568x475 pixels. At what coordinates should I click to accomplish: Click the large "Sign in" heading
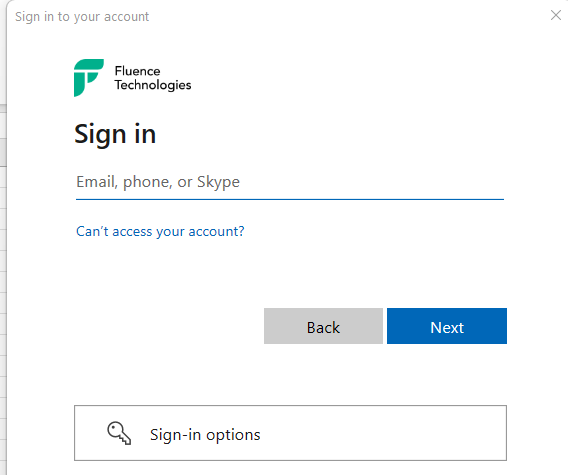pyautogui.click(x=115, y=135)
